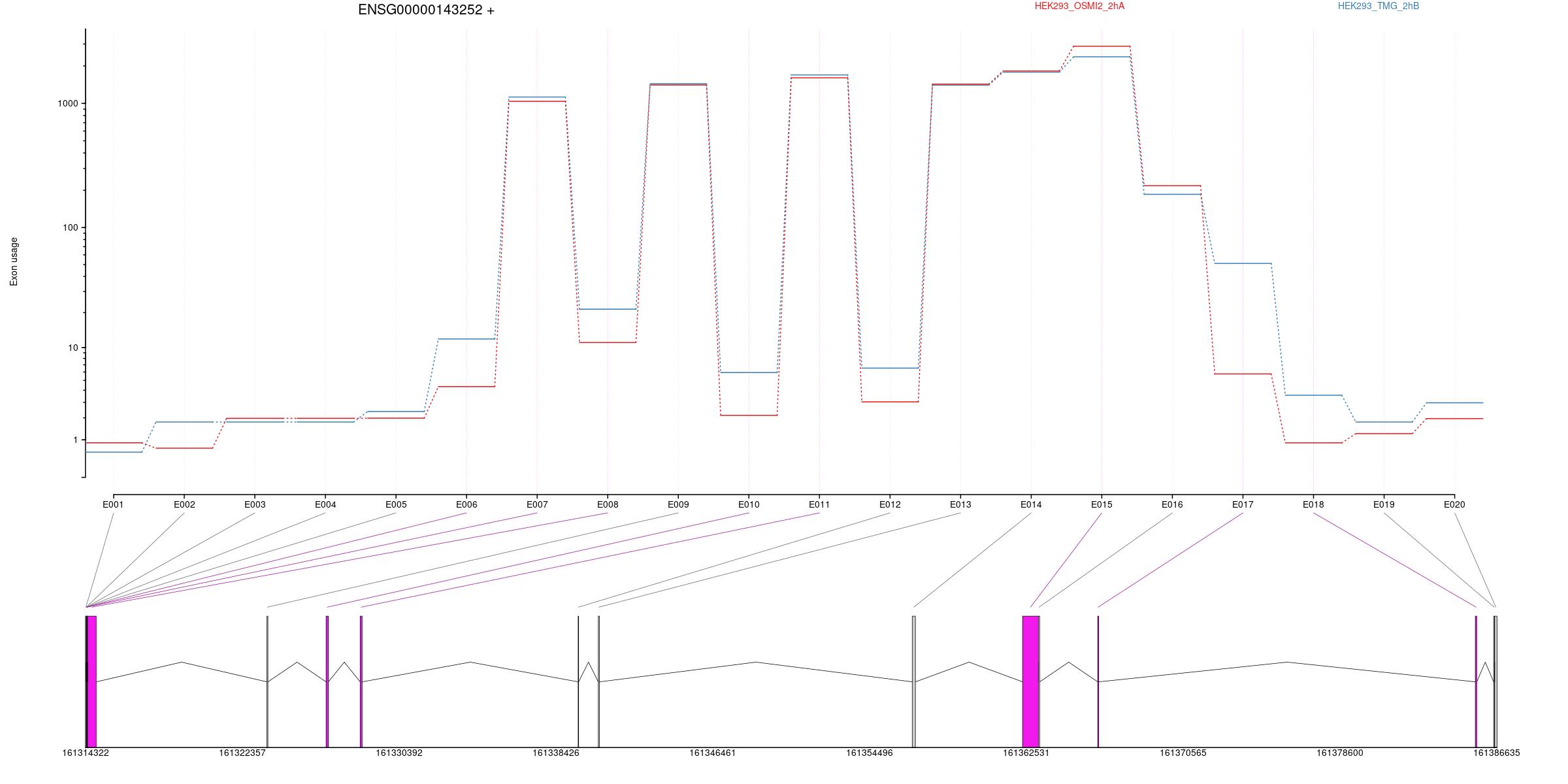This screenshot has width=1568, height=784.
Task: Click the red E012 usage segment
Action: [x=890, y=402]
